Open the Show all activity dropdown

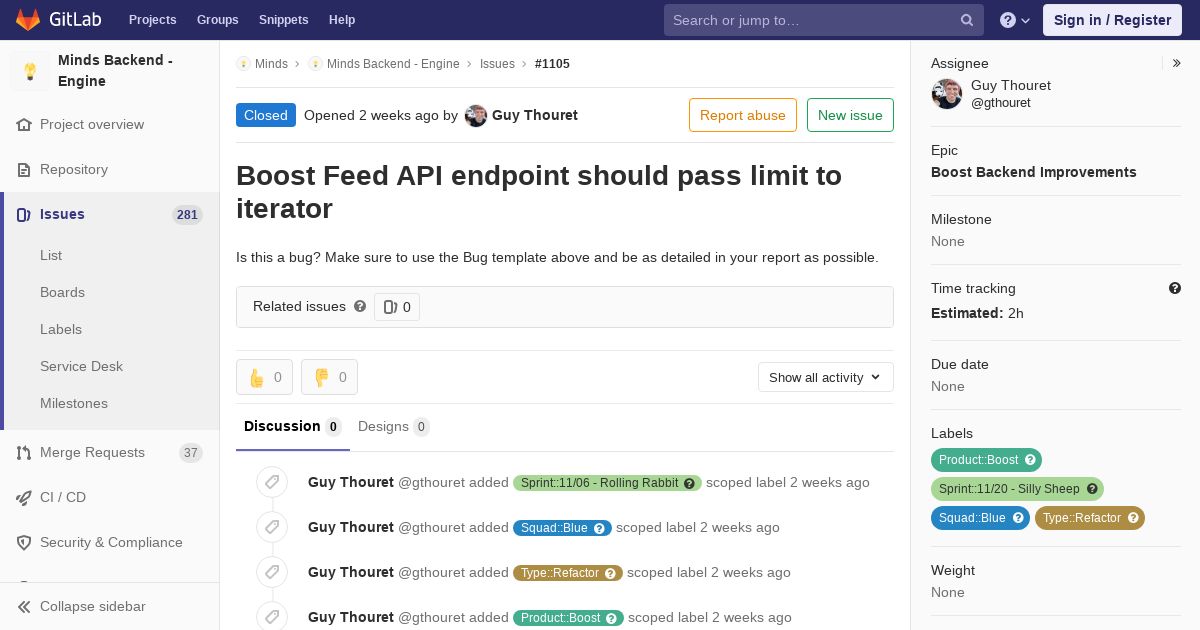825,377
